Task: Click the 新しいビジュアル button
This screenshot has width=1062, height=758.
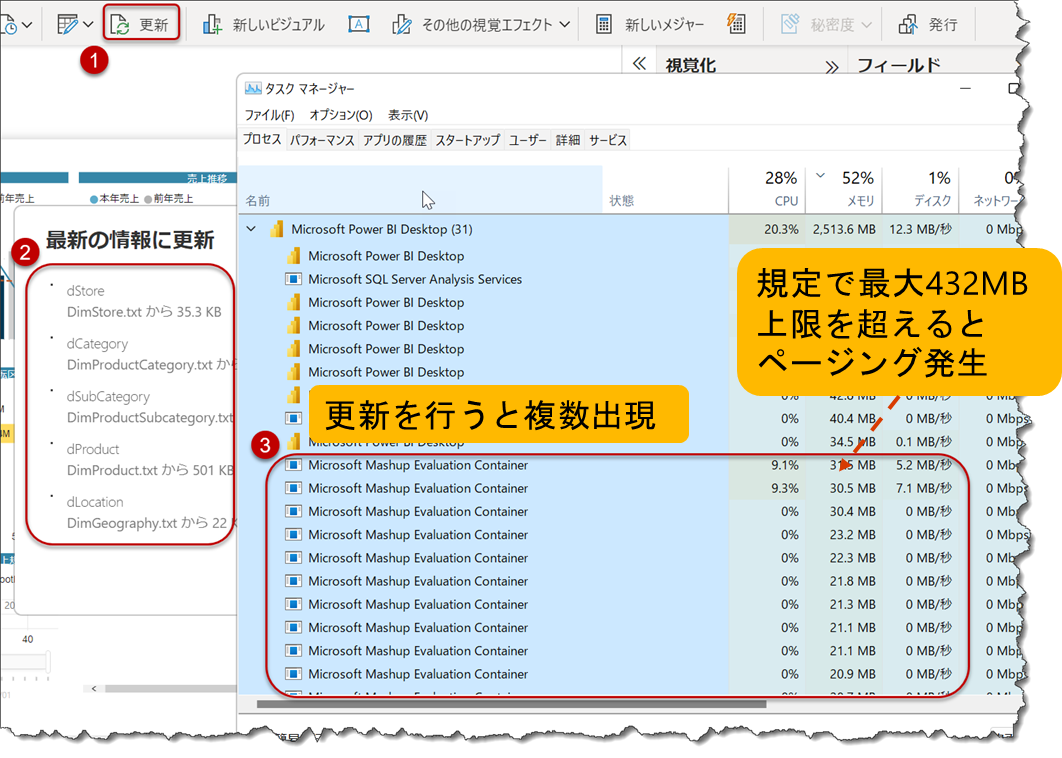Action: click(x=263, y=25)
